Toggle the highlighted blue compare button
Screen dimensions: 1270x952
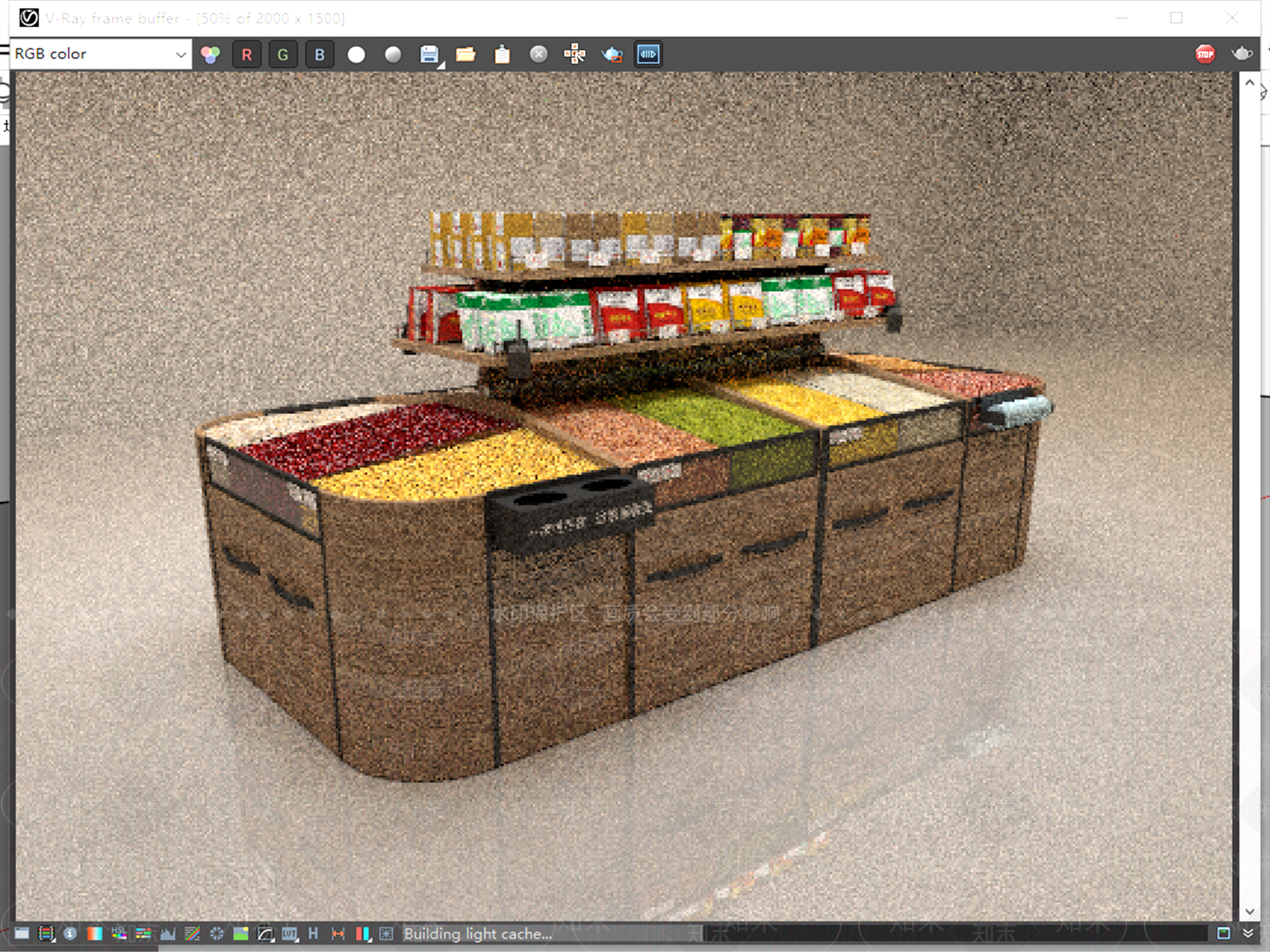point(648,54)
